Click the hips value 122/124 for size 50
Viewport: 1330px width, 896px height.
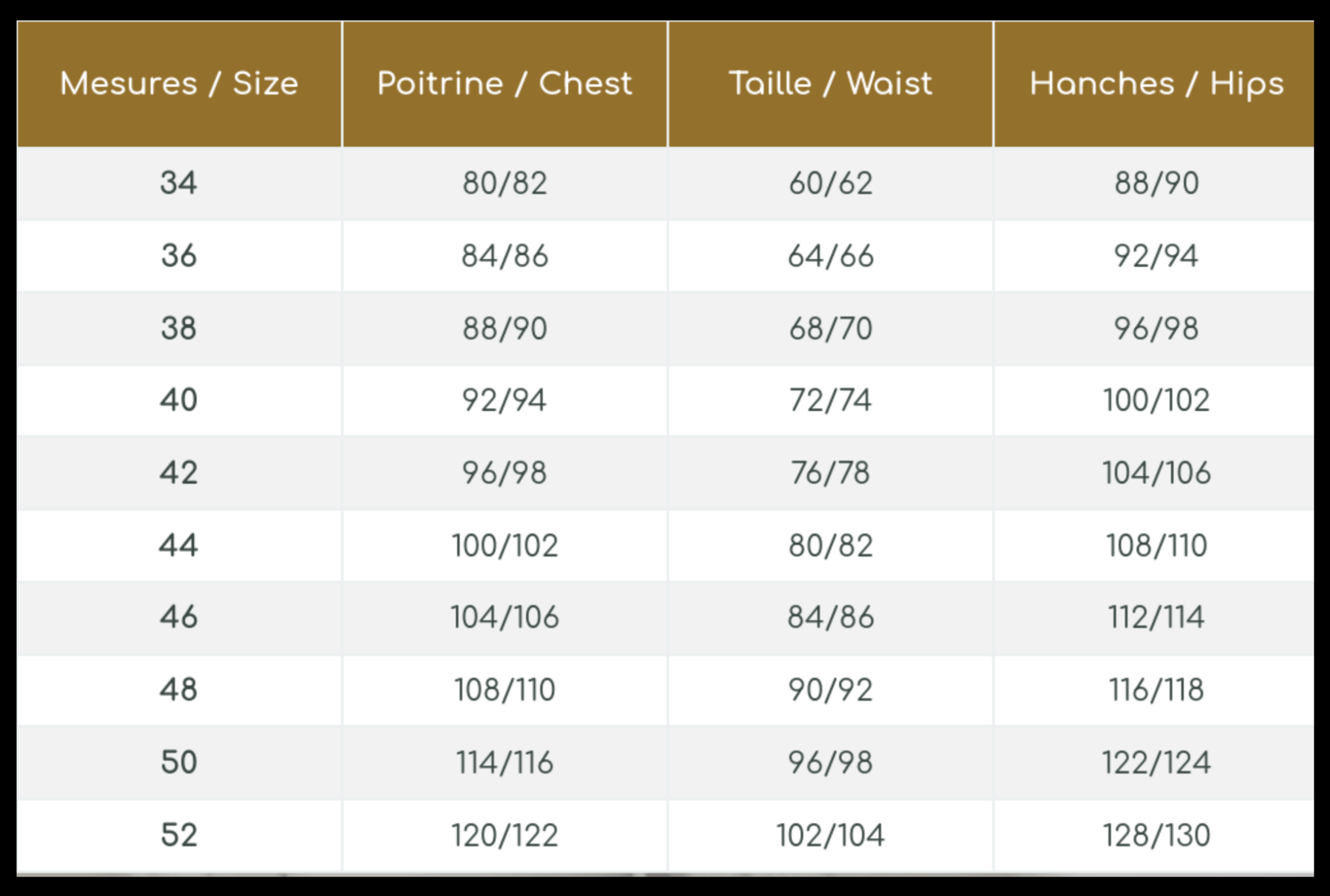pos(1157,763)
